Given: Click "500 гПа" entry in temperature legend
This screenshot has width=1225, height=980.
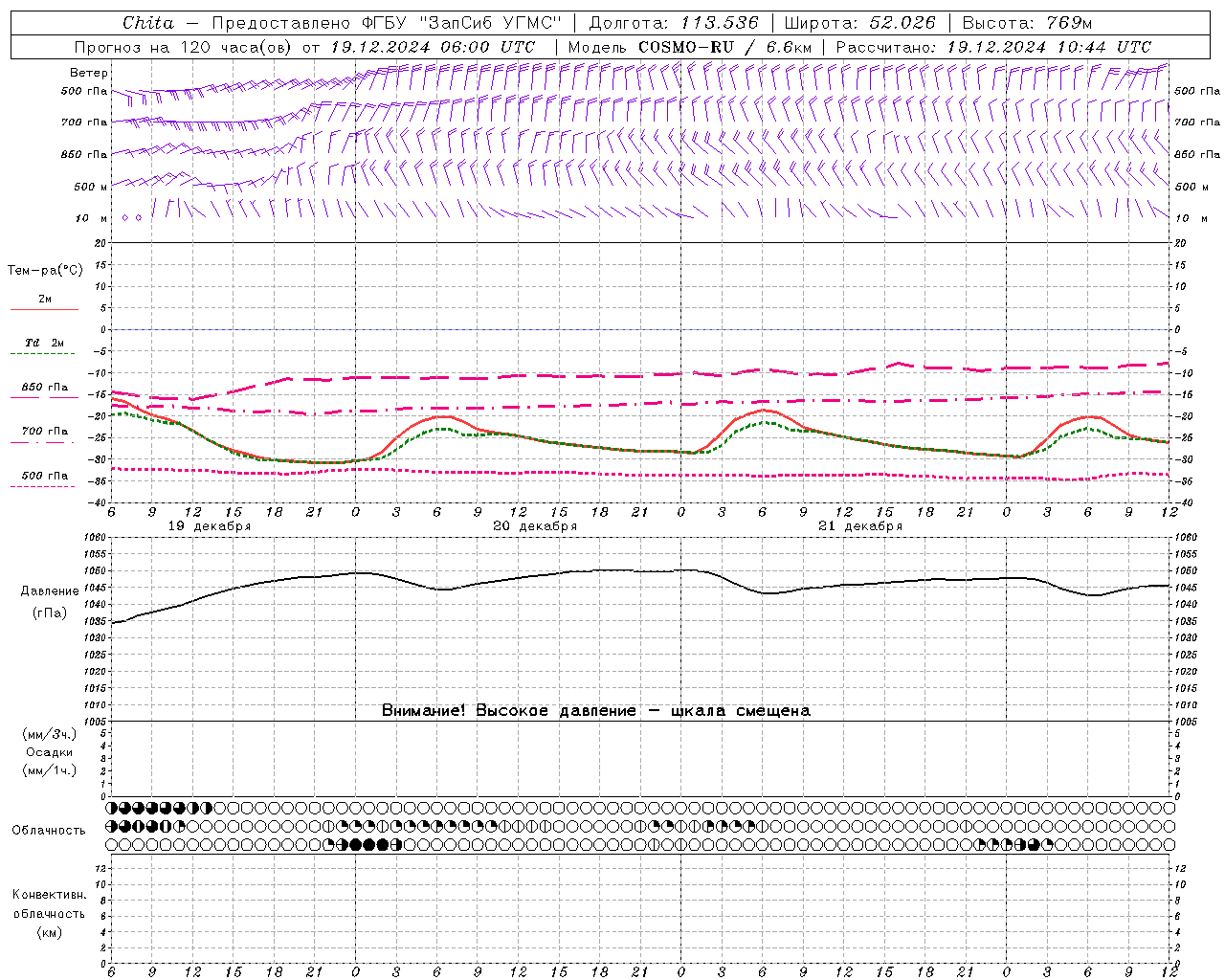Looking at the screenshot, I should pyautogui.click(x=44, y=476).
